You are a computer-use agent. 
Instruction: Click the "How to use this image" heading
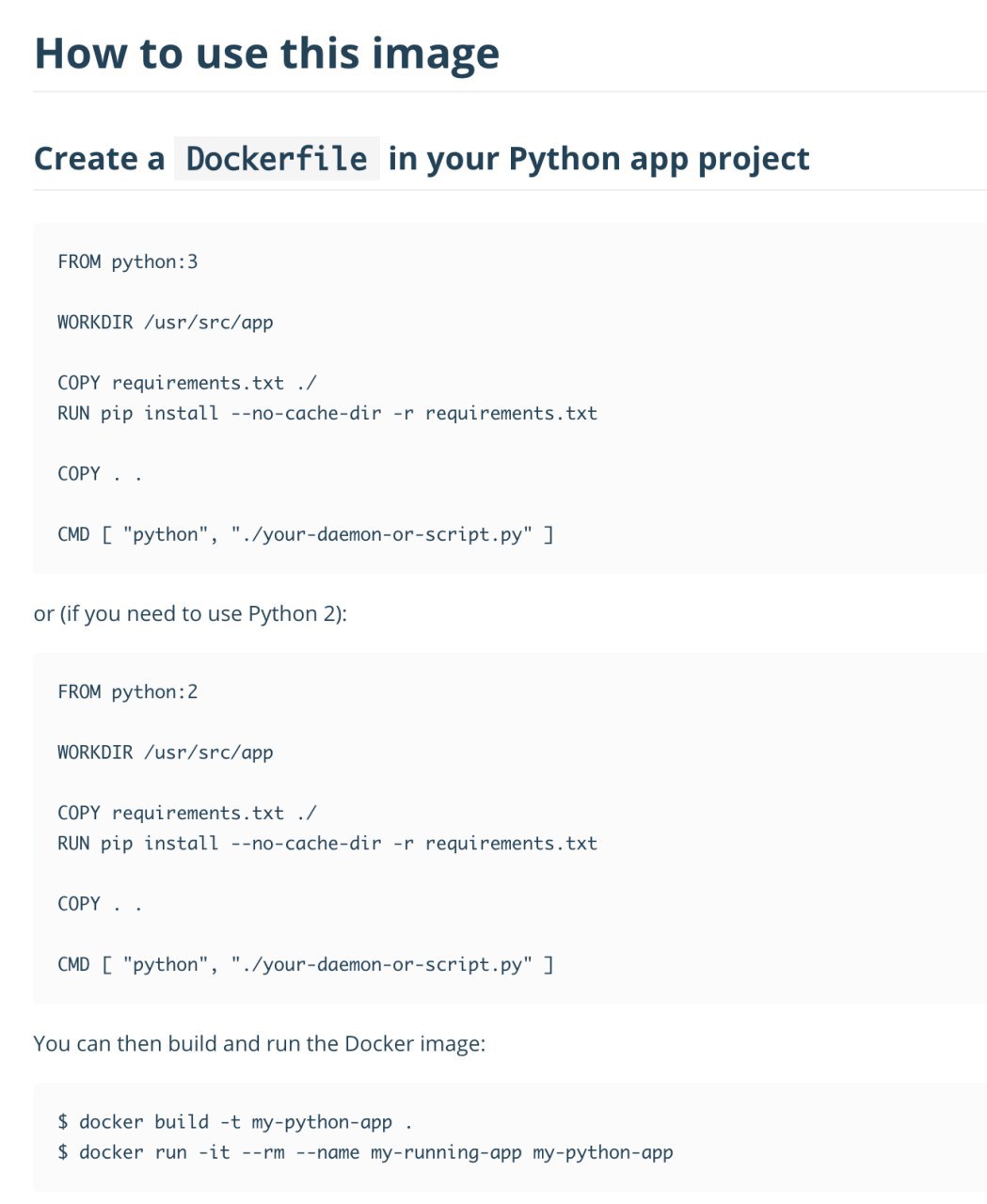(266, 54)
